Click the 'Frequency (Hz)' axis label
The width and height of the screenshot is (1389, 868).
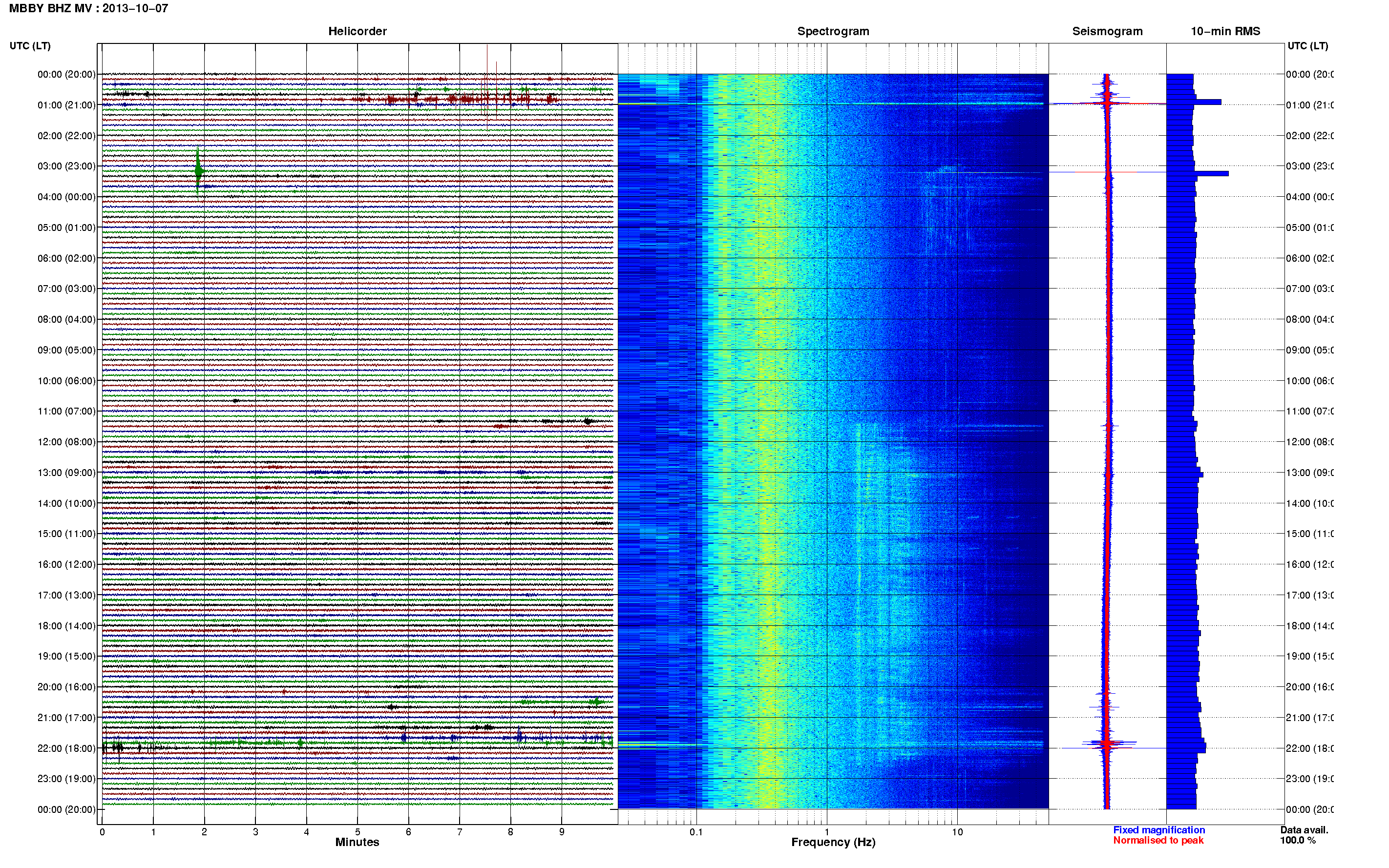tap(833, 842)
